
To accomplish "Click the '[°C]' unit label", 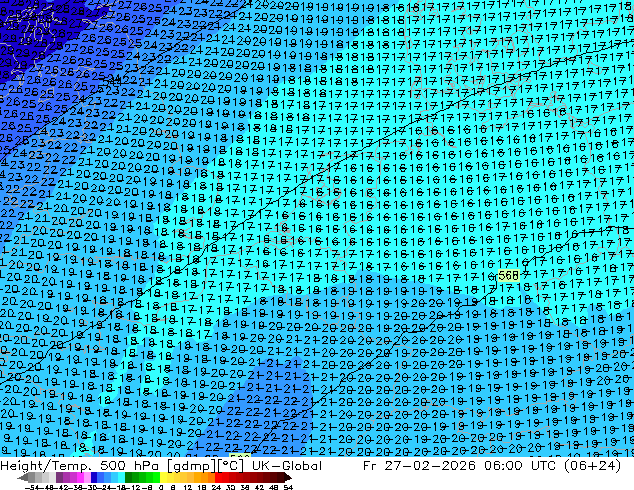I will point(230,466).
